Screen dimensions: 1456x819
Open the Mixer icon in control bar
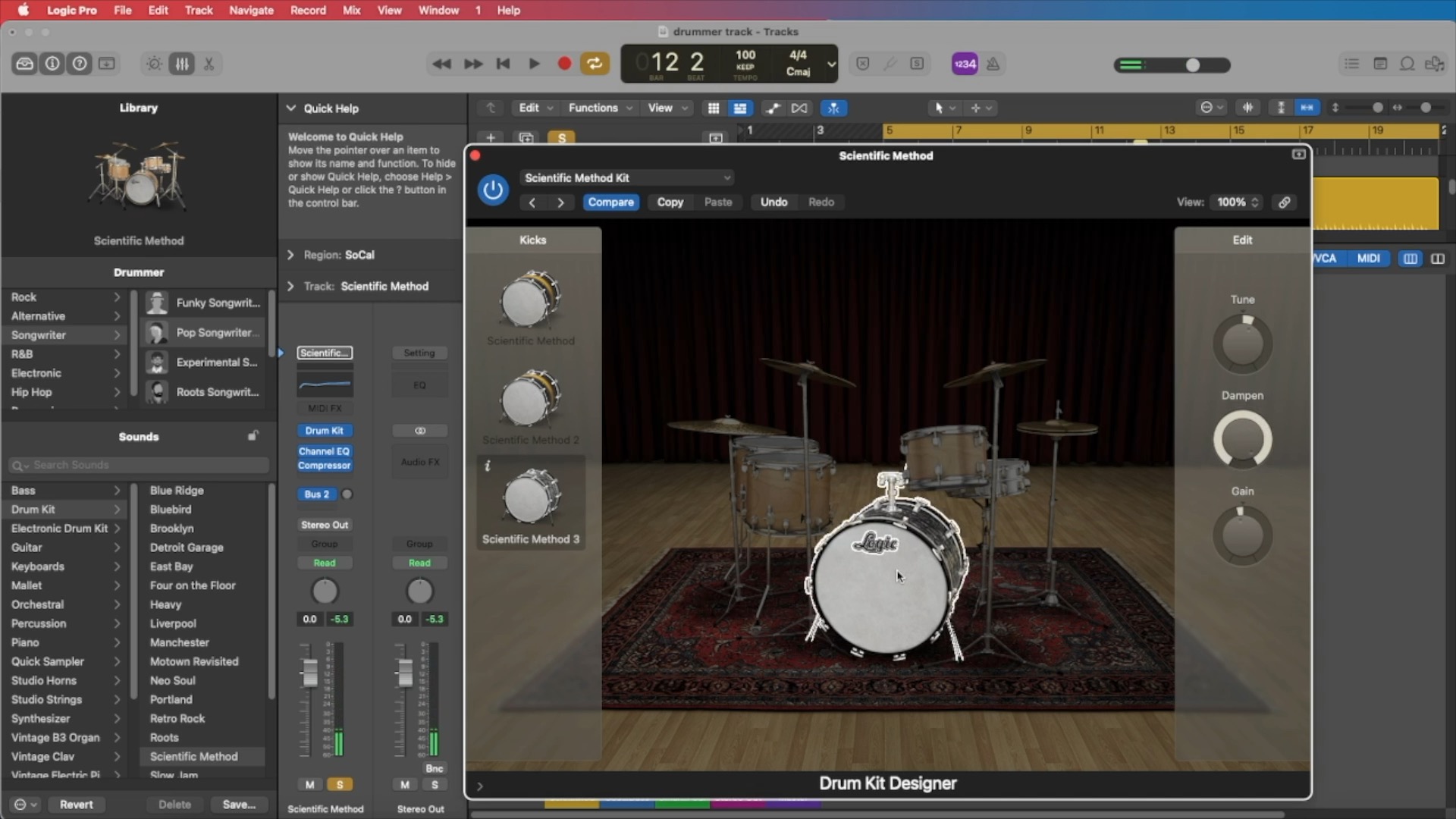(182, 64)
